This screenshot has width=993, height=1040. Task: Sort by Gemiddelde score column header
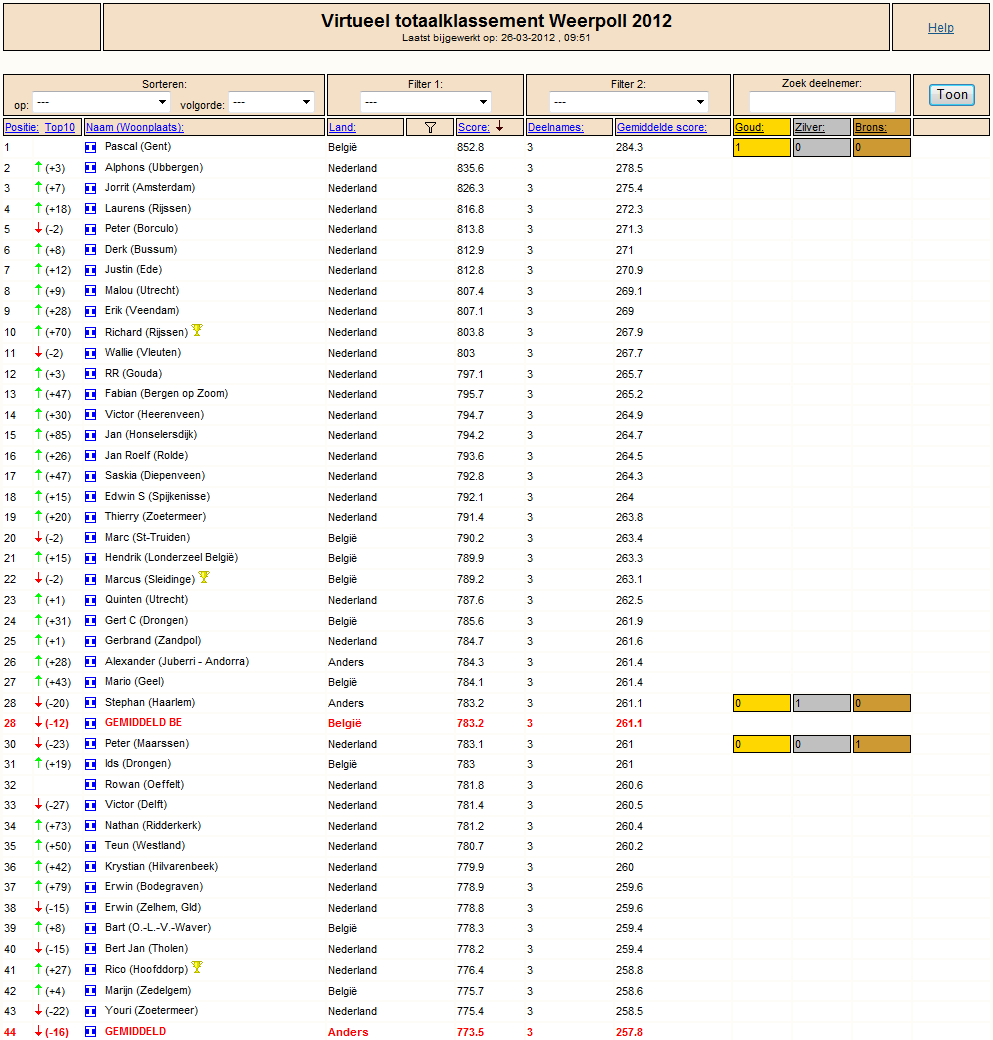click(661, 127)
